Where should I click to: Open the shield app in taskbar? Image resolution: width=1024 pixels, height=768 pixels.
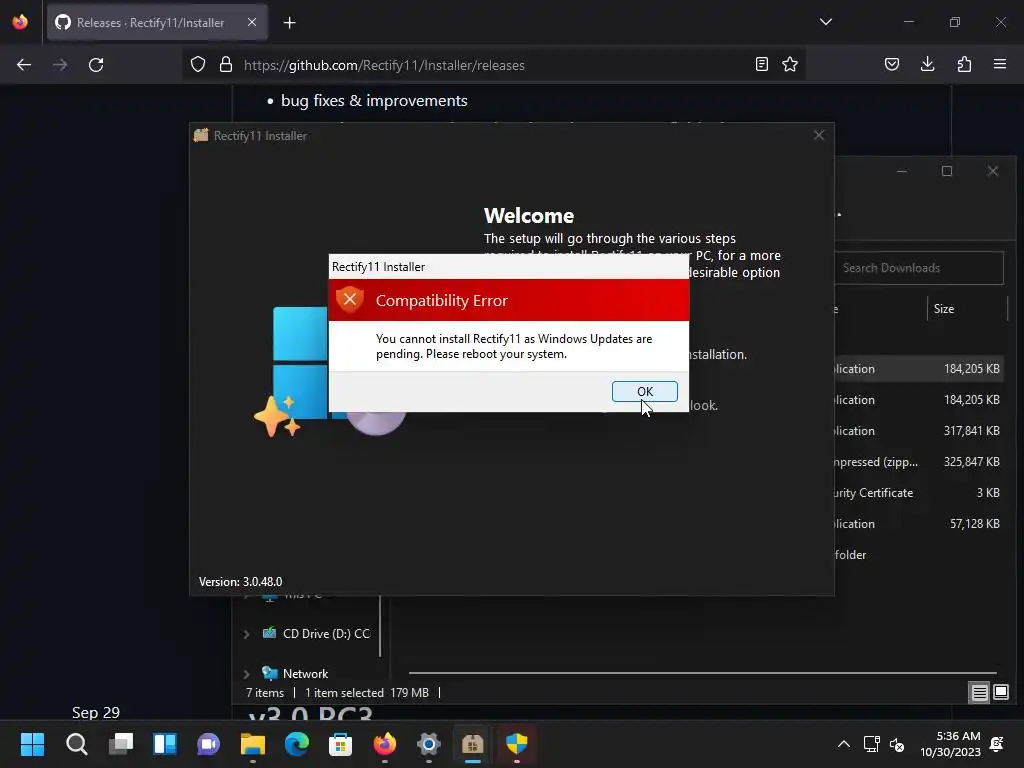coord(517,744)
